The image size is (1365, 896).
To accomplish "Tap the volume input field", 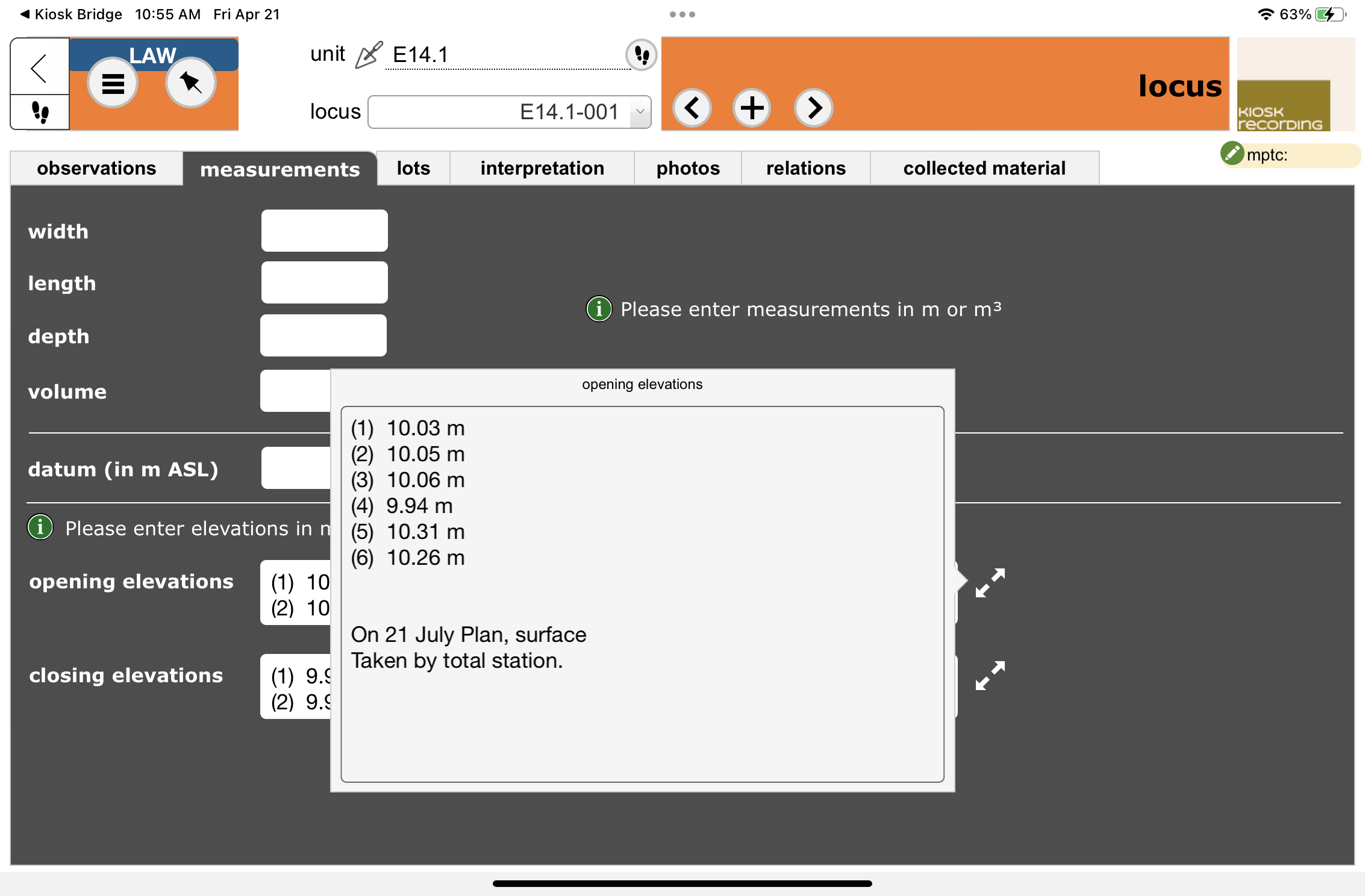I will tap(296, 391).
